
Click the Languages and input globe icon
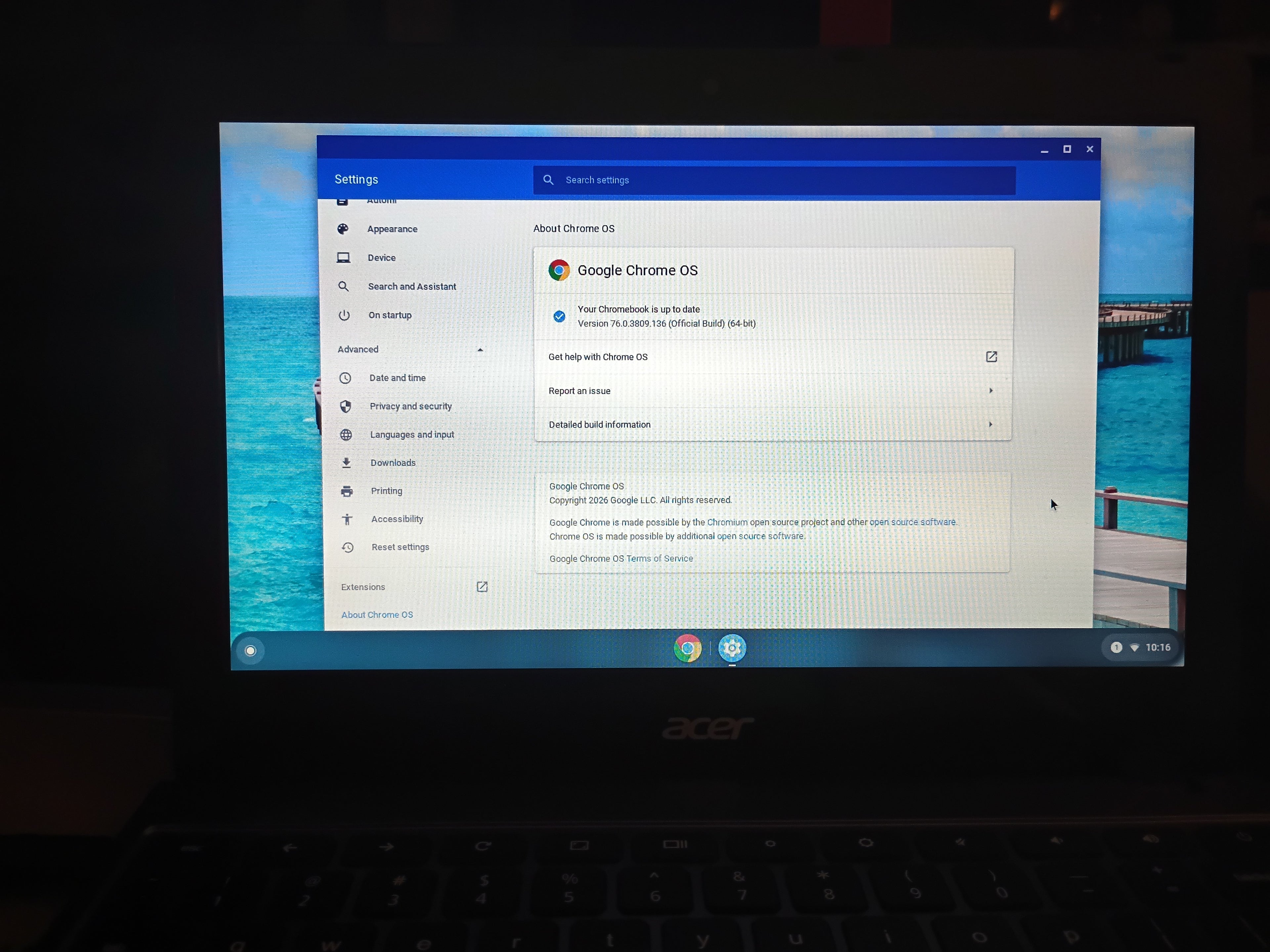[x=346, y=435]
